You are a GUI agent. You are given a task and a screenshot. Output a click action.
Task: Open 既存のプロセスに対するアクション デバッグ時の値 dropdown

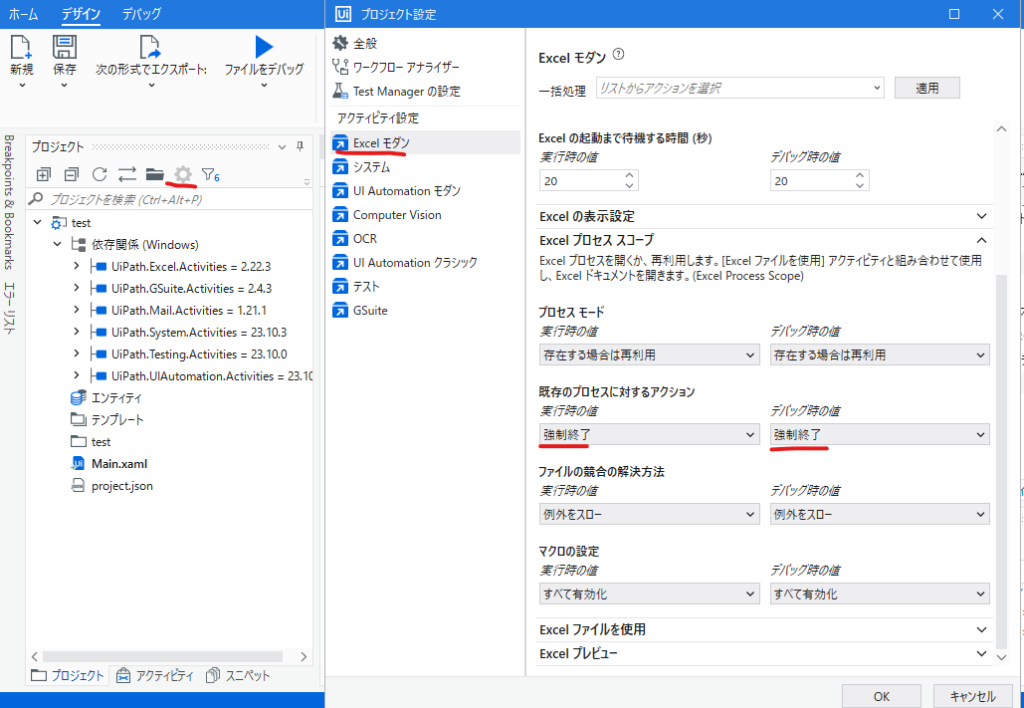pyautogui.click(x=880, y=434)
